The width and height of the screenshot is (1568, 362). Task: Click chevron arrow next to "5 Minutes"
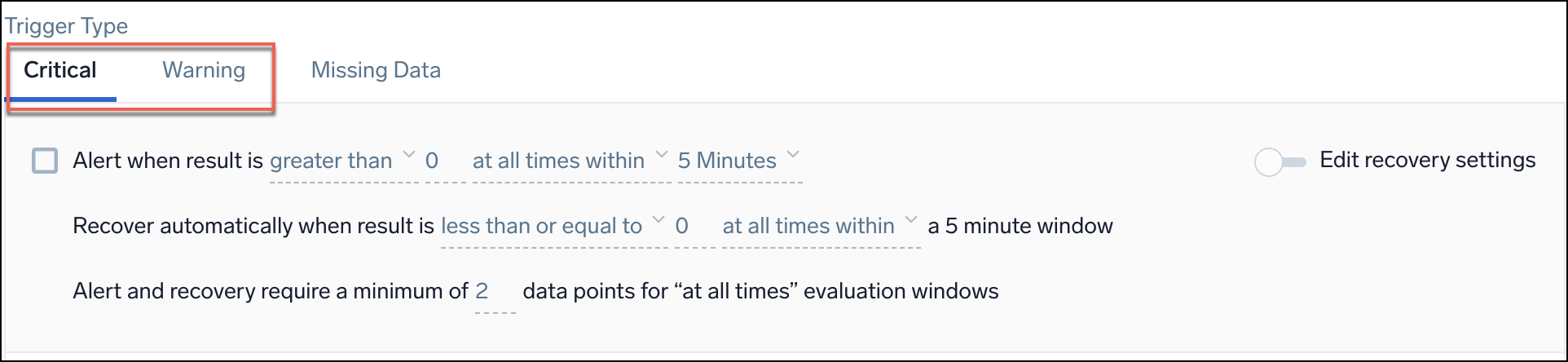pyautogui.click(x=793, y=155)
